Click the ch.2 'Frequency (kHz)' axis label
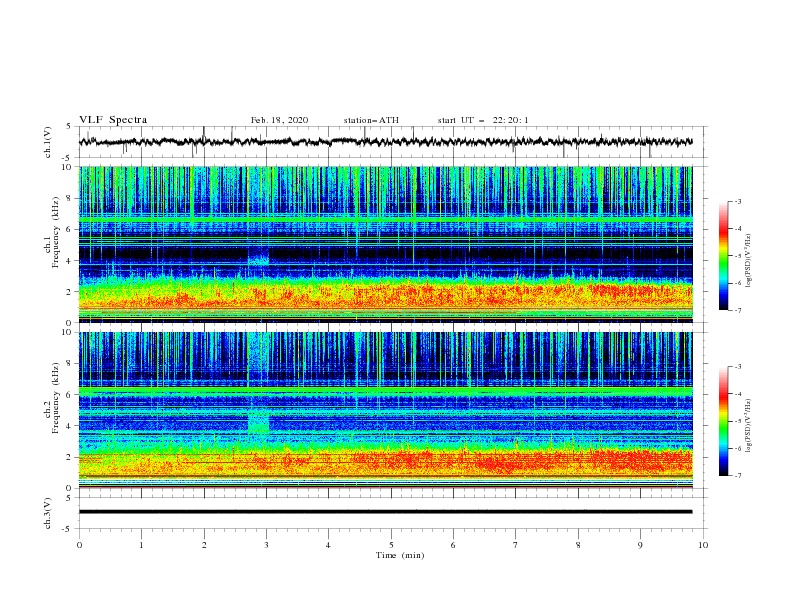The image size is (792, 612). coord(56,398)
